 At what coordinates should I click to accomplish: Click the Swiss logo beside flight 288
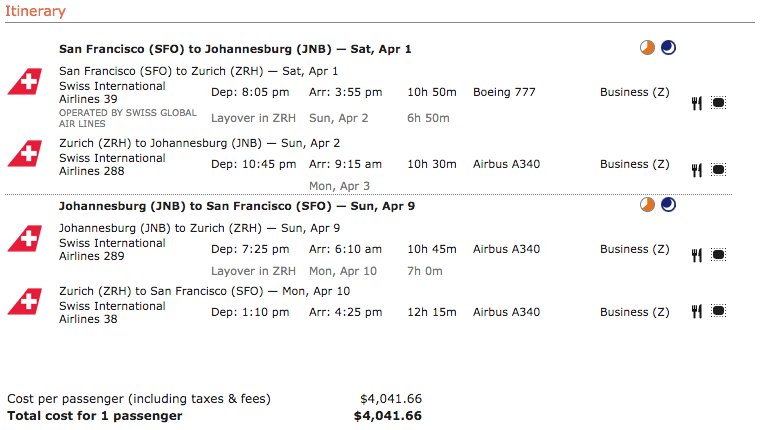pyautogui.click(x=25, y=153)
